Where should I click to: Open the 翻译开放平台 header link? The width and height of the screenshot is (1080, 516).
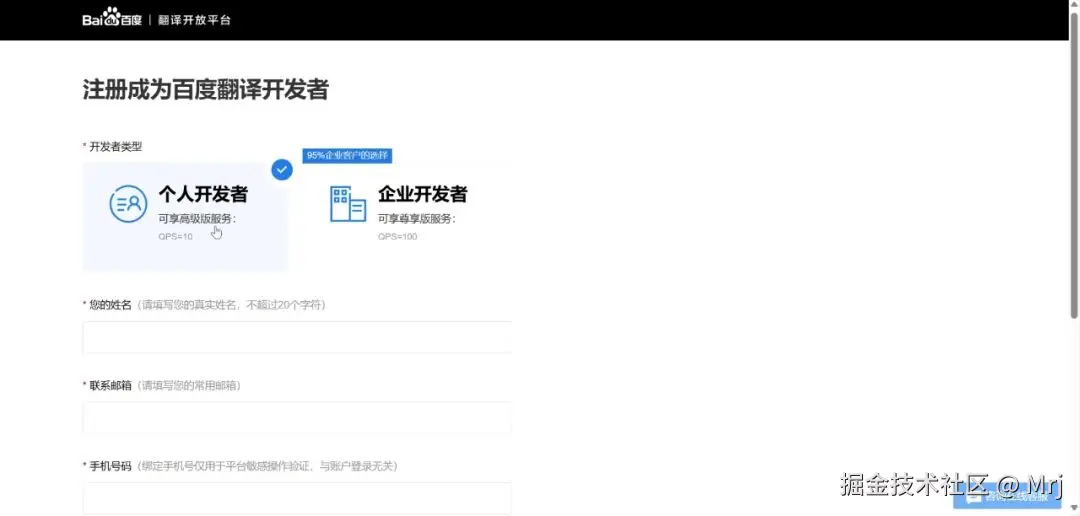(x=194, y=20)
